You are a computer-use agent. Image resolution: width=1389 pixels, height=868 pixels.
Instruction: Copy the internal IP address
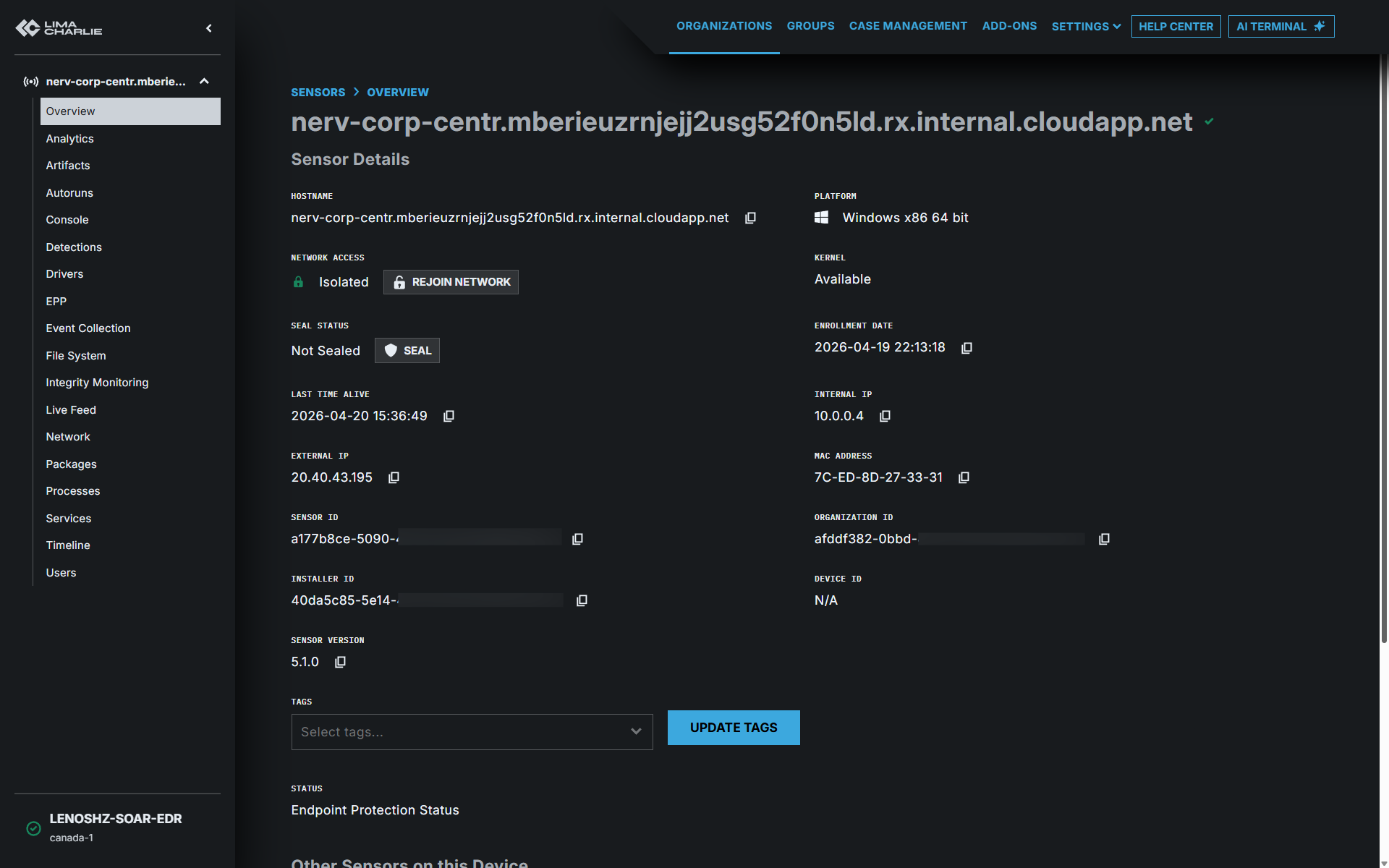(885, 416)
